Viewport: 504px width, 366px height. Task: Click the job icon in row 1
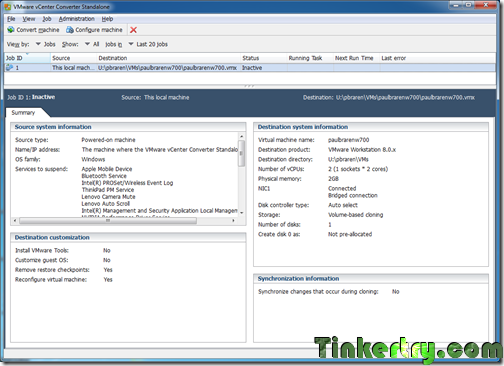[x=10, y=68]
